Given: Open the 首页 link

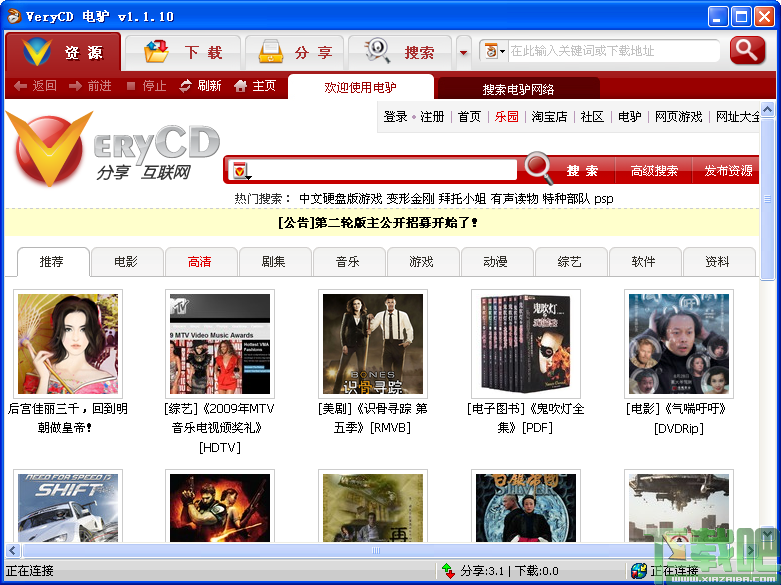Looking at the screenshot, I should (469, 117).
